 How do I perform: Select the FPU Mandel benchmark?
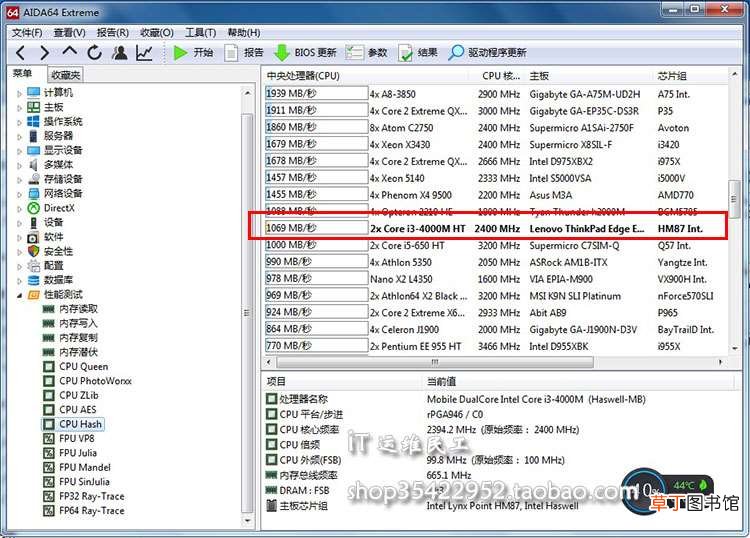click(x=77, y=467)
